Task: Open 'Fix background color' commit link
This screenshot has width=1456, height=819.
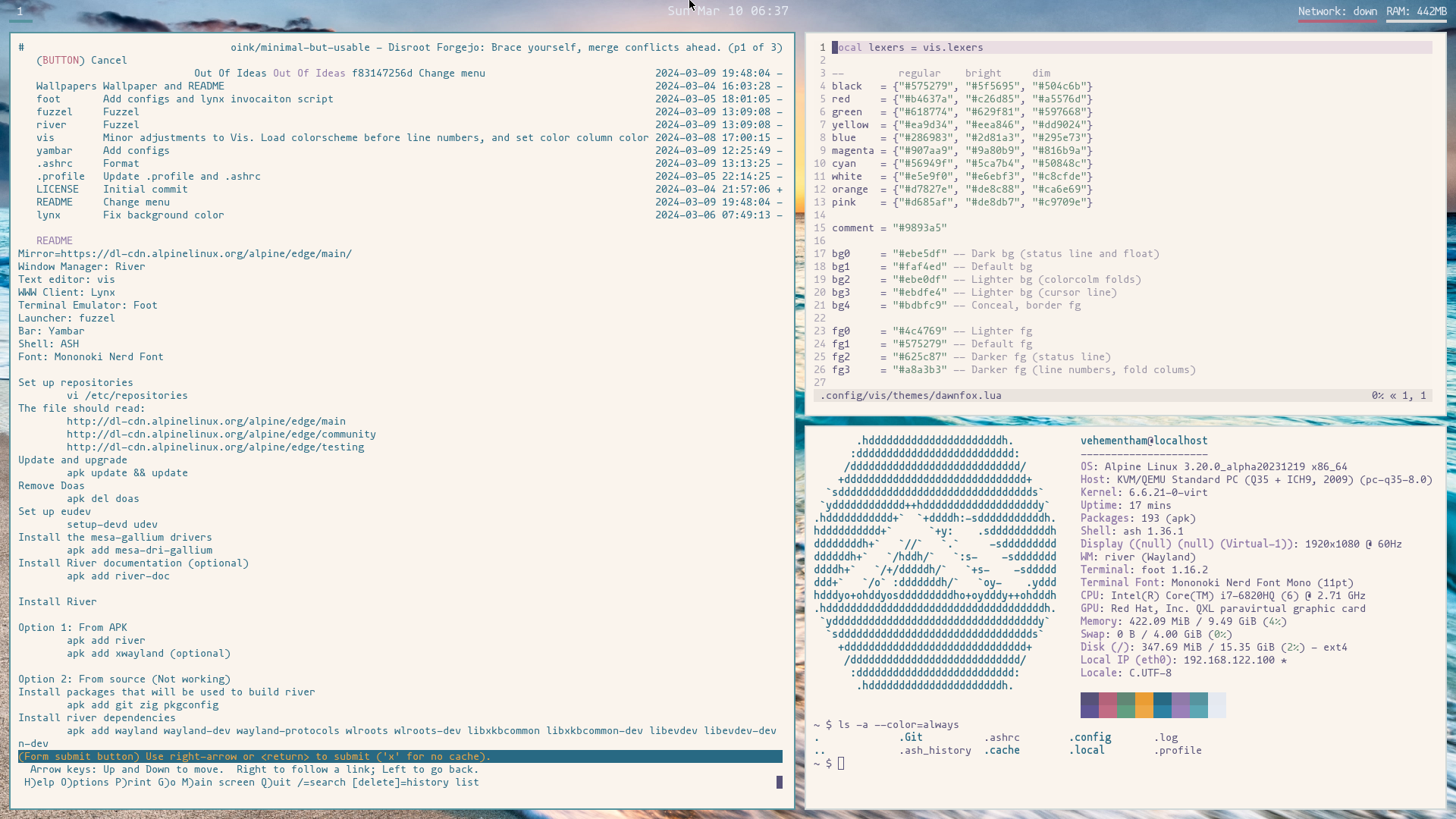Action: (x=164, y=215)
